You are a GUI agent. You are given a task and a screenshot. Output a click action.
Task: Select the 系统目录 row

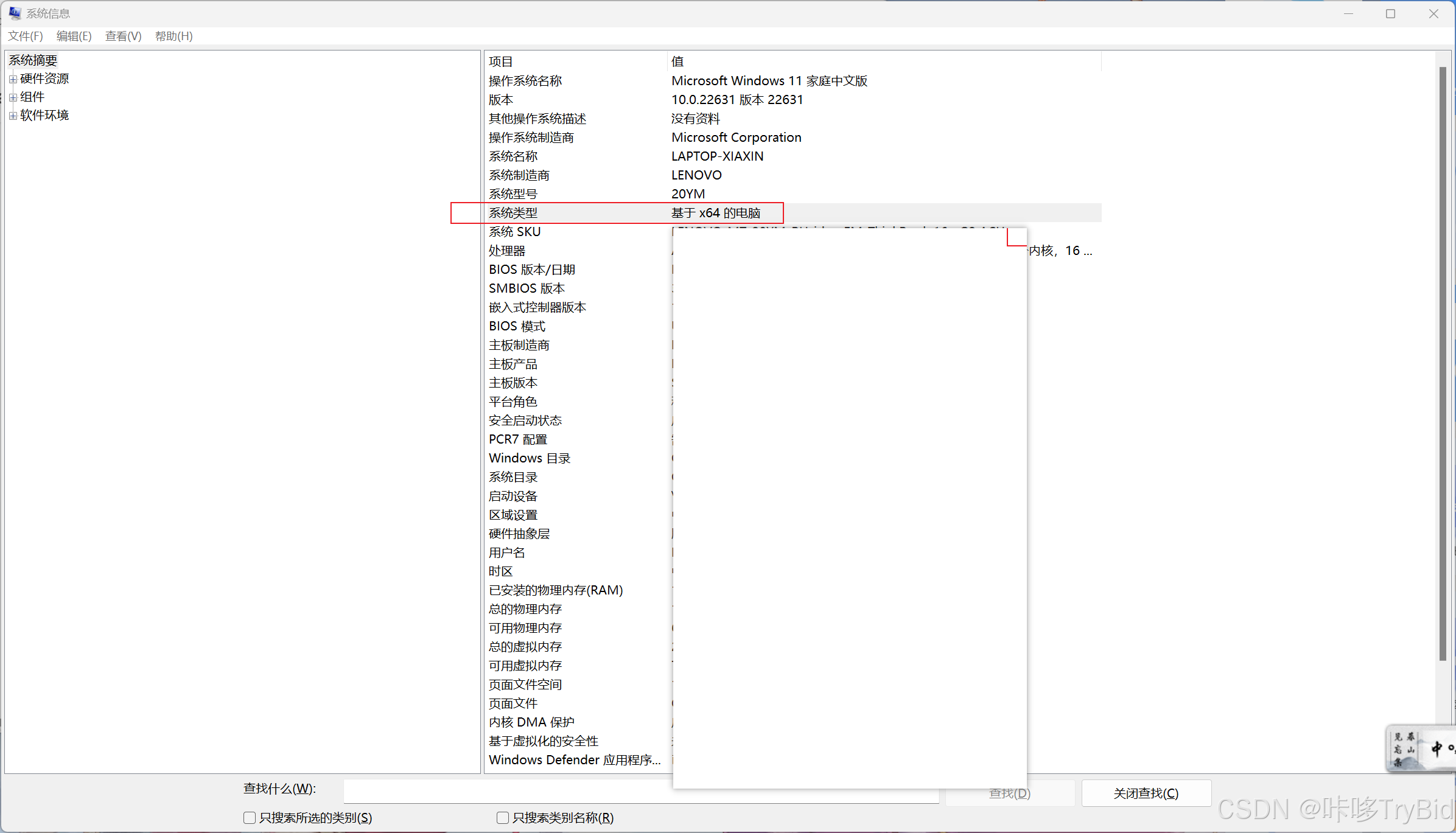click(578, 477)
